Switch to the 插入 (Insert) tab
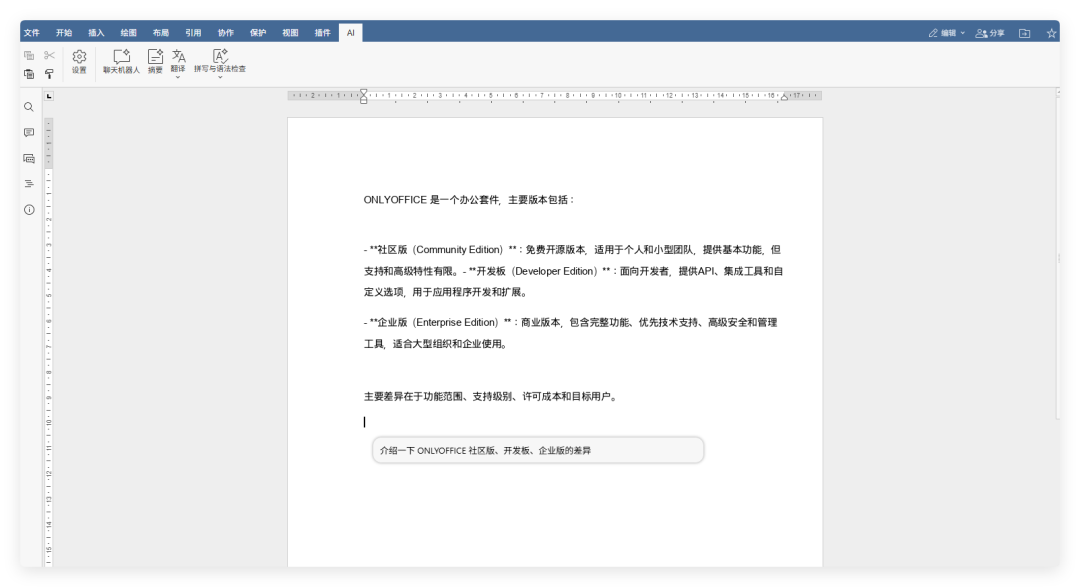 pos(96,32)
